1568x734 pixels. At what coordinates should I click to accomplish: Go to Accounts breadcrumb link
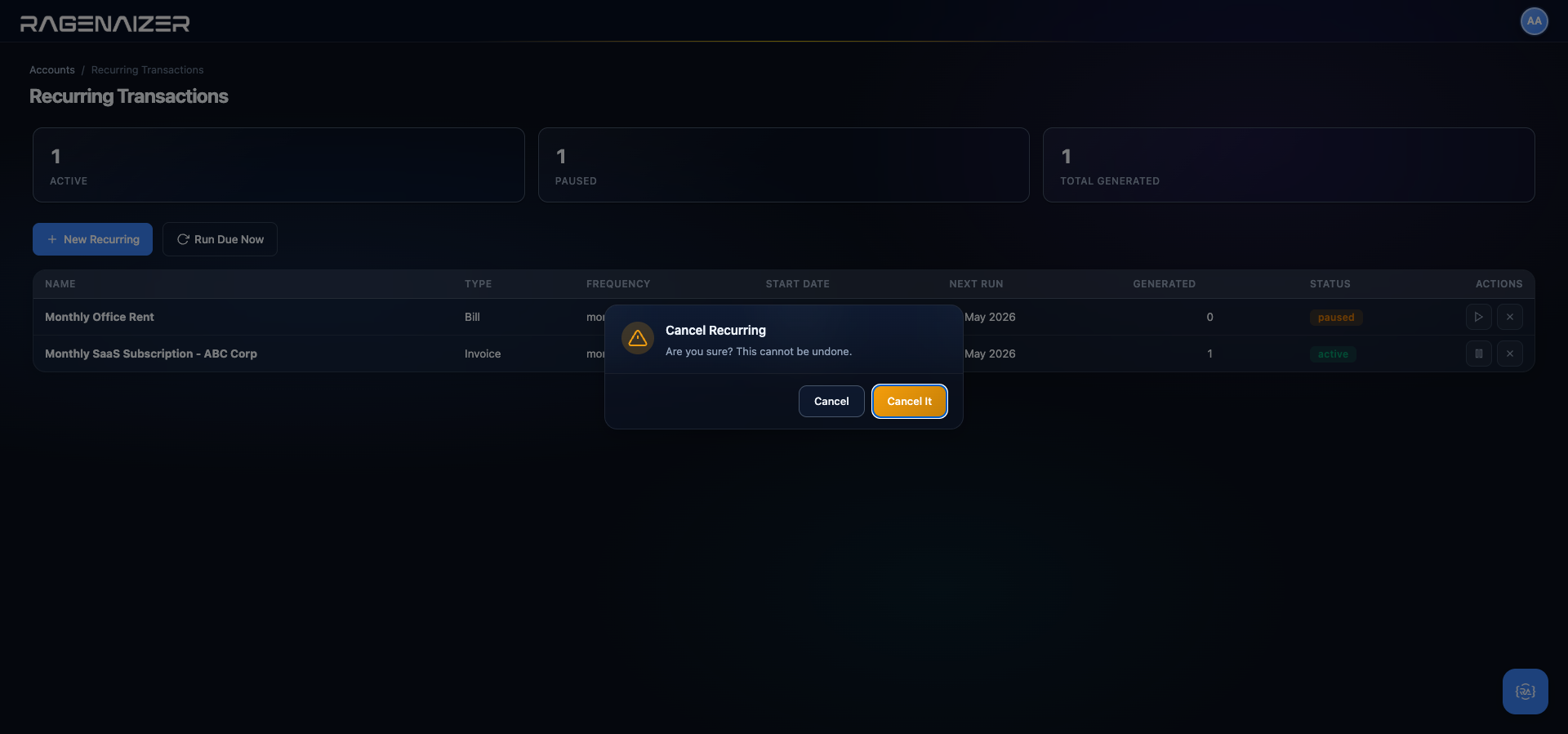pyautogui.click(x=52, y=70)
